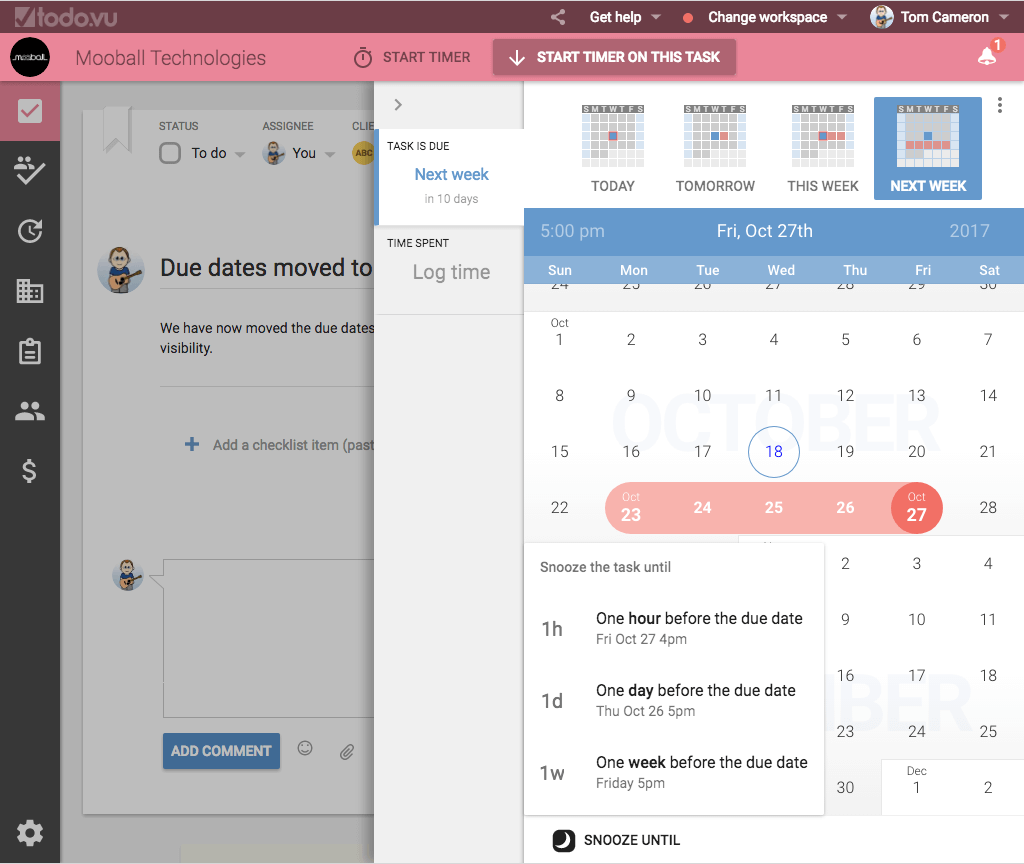The width and height of the screenshot is (1024, 864).
Task: Click the task author's avatar beside title
Action: click(121, 270)
